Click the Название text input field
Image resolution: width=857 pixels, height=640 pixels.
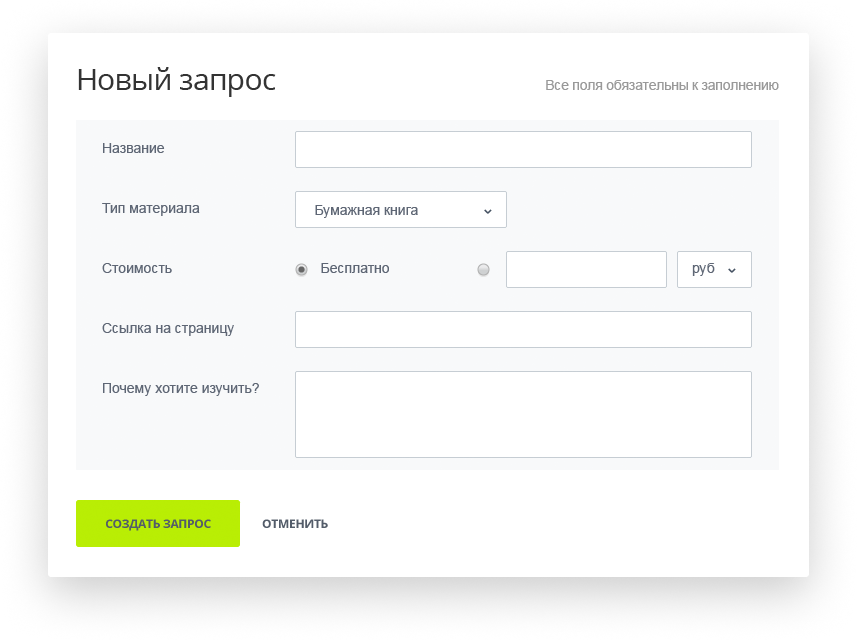[523, 149]
